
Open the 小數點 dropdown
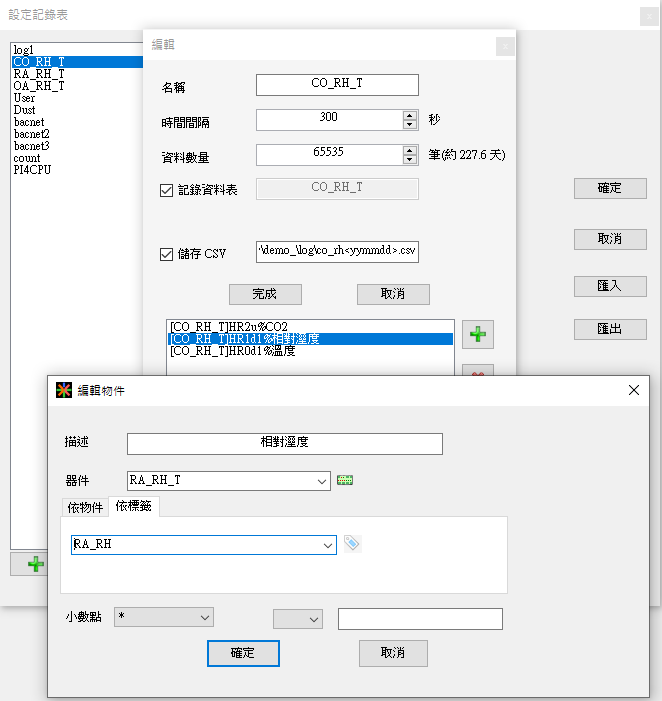pyautogui.click(x=205, y=618)
